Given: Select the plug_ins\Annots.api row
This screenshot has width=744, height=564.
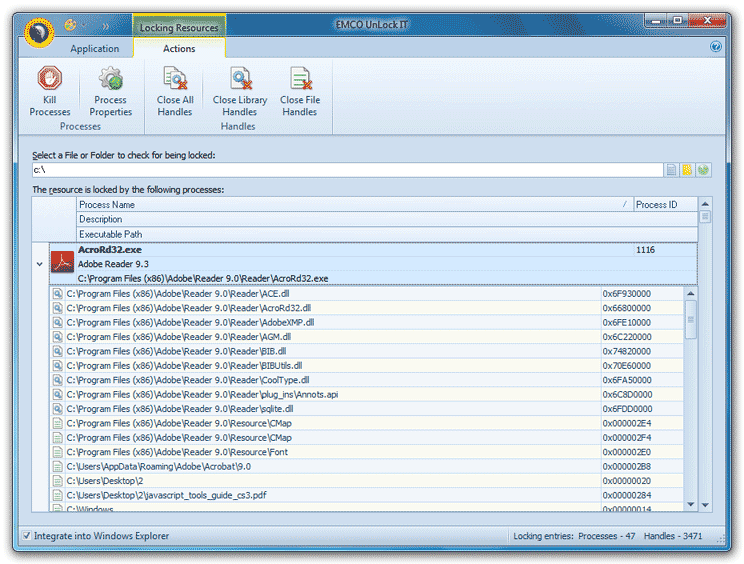Looking at the screenshot, I should coord(367,394).
